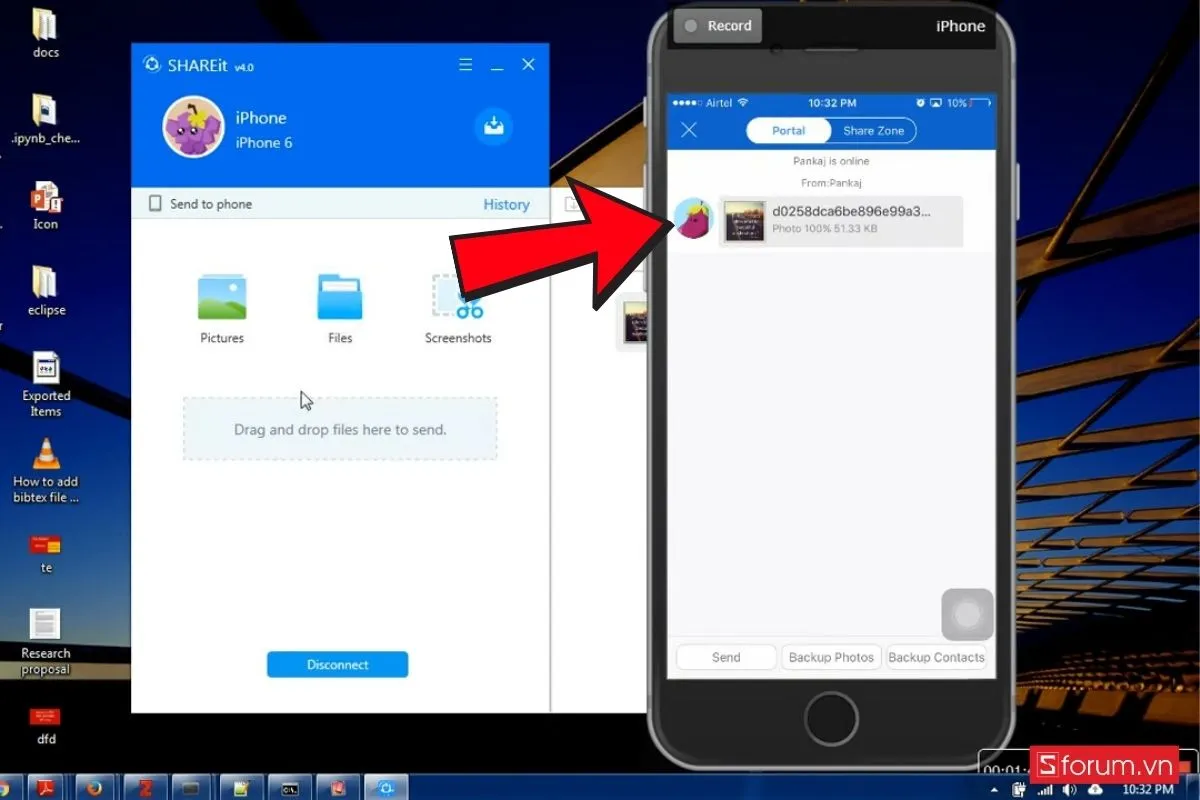Click the Disconnect button
This screenshot has height=800, width=1200.
(x=337, y=664)
